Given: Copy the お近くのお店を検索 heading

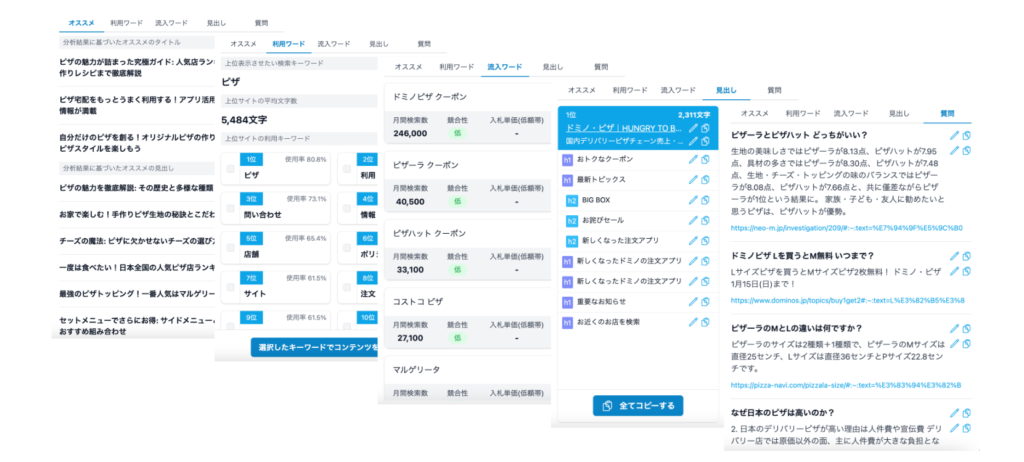Looking at the screenshot, I should [x=705, y=322].
